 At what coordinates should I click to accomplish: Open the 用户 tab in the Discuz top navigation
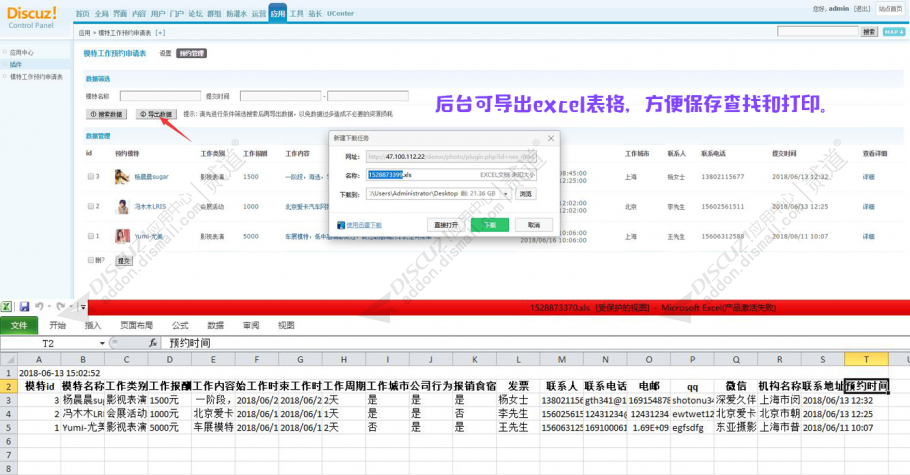[158, 13]
